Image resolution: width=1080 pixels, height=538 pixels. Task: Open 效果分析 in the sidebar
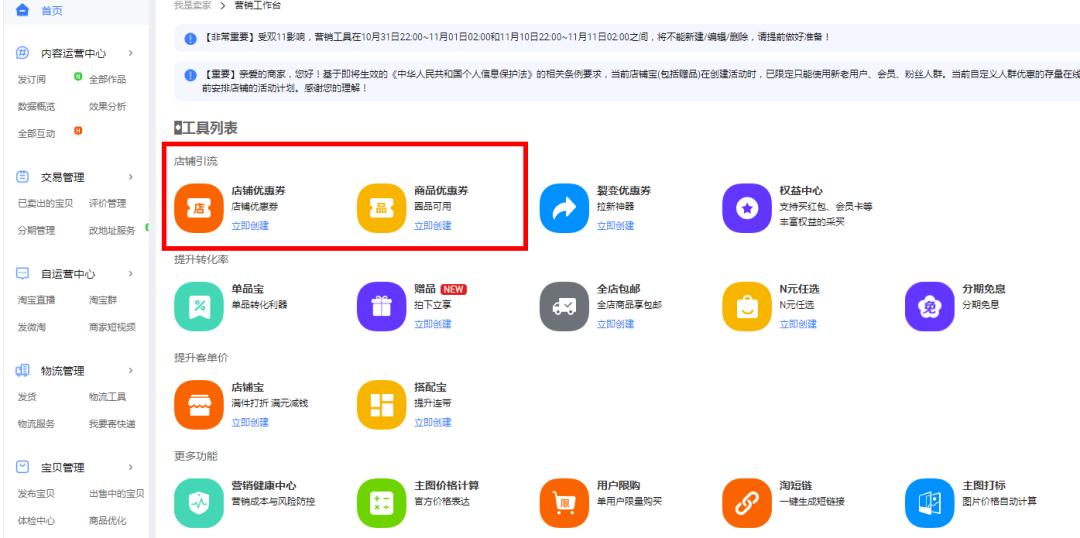pos(107,107)
